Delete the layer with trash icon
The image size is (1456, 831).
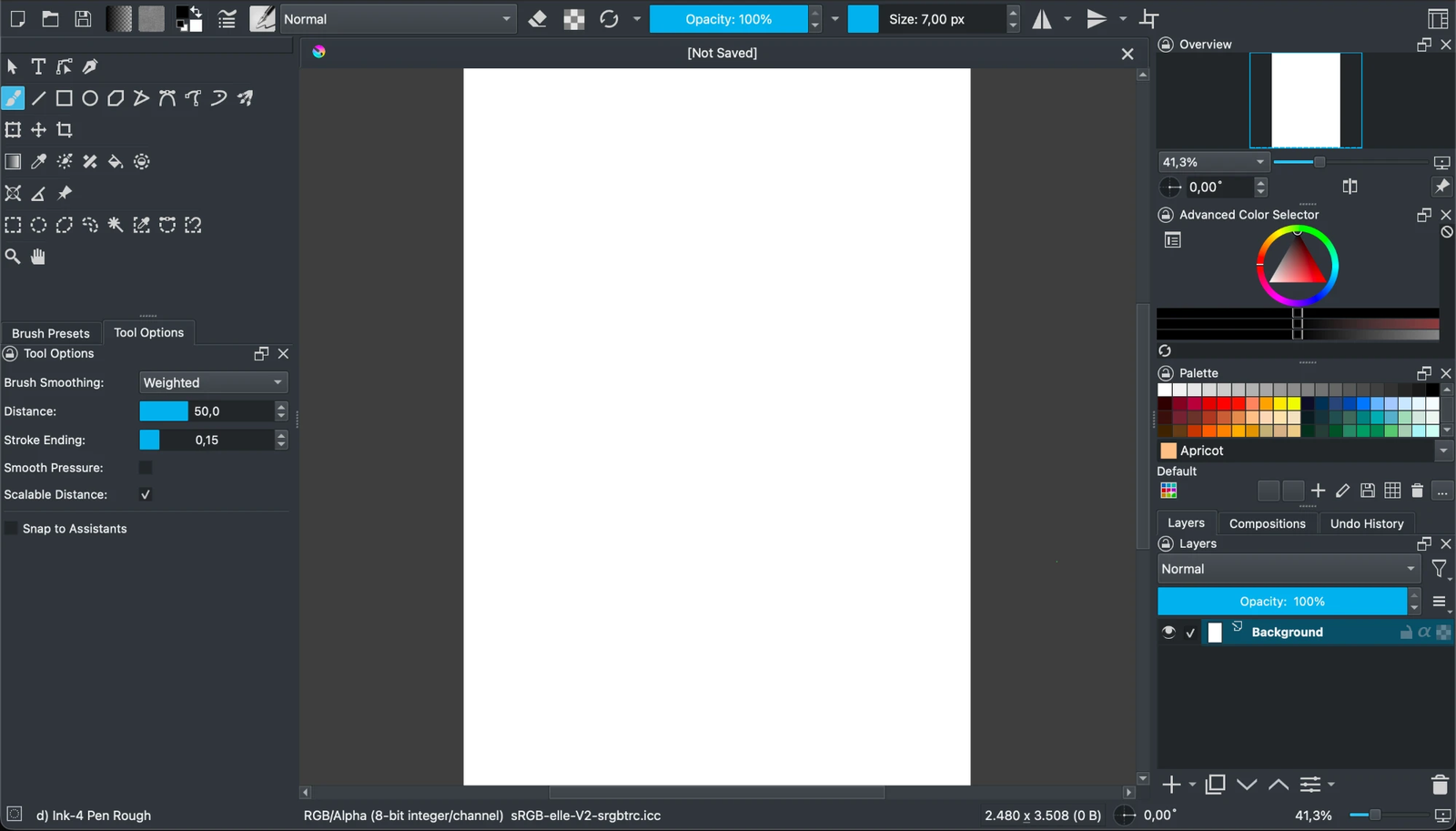[x=1440, y=785]
